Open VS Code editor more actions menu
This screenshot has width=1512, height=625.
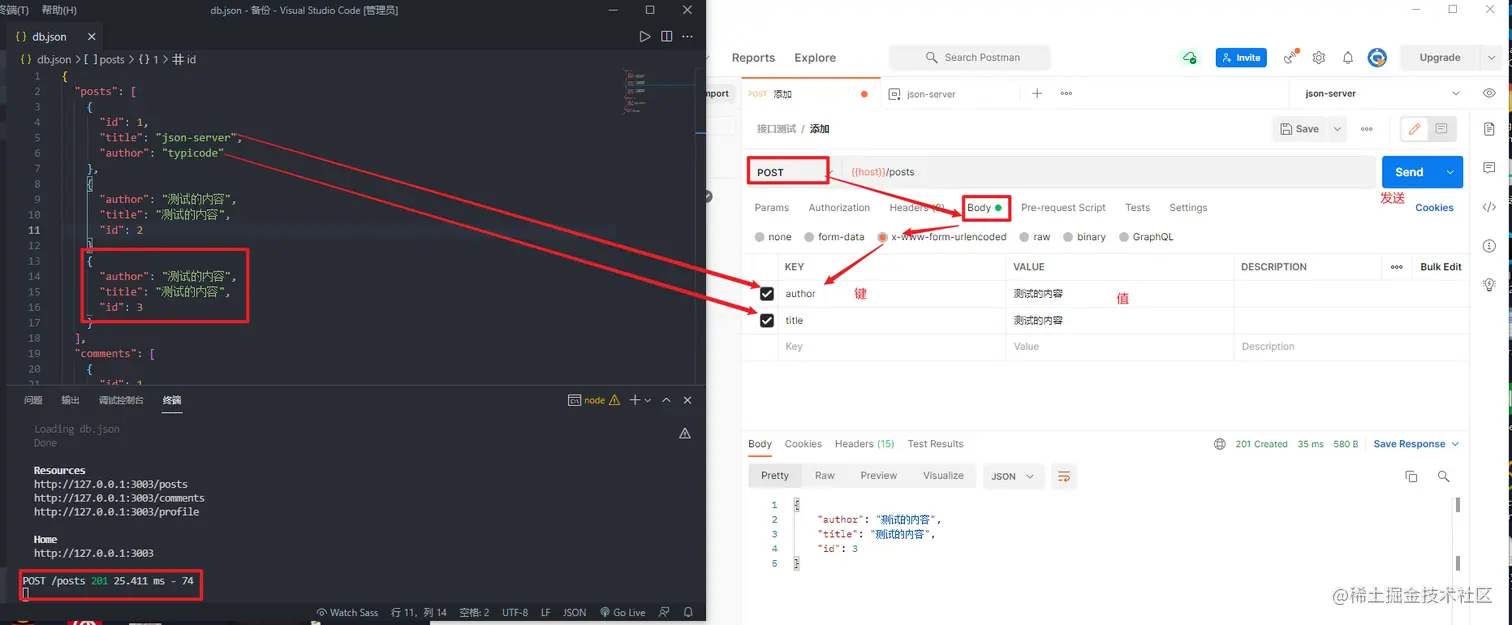click(688, 36)
